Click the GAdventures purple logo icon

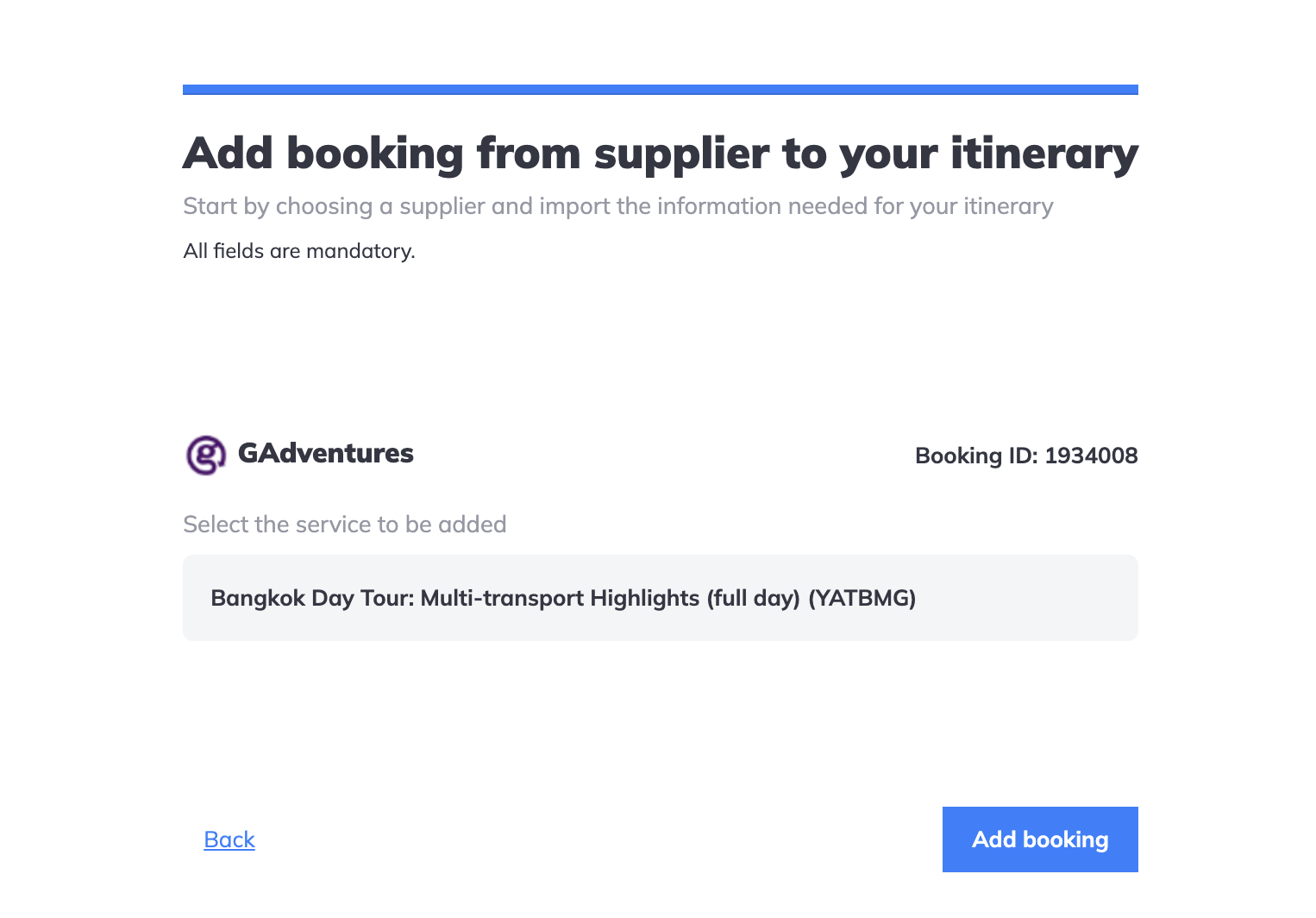point(206,455)
